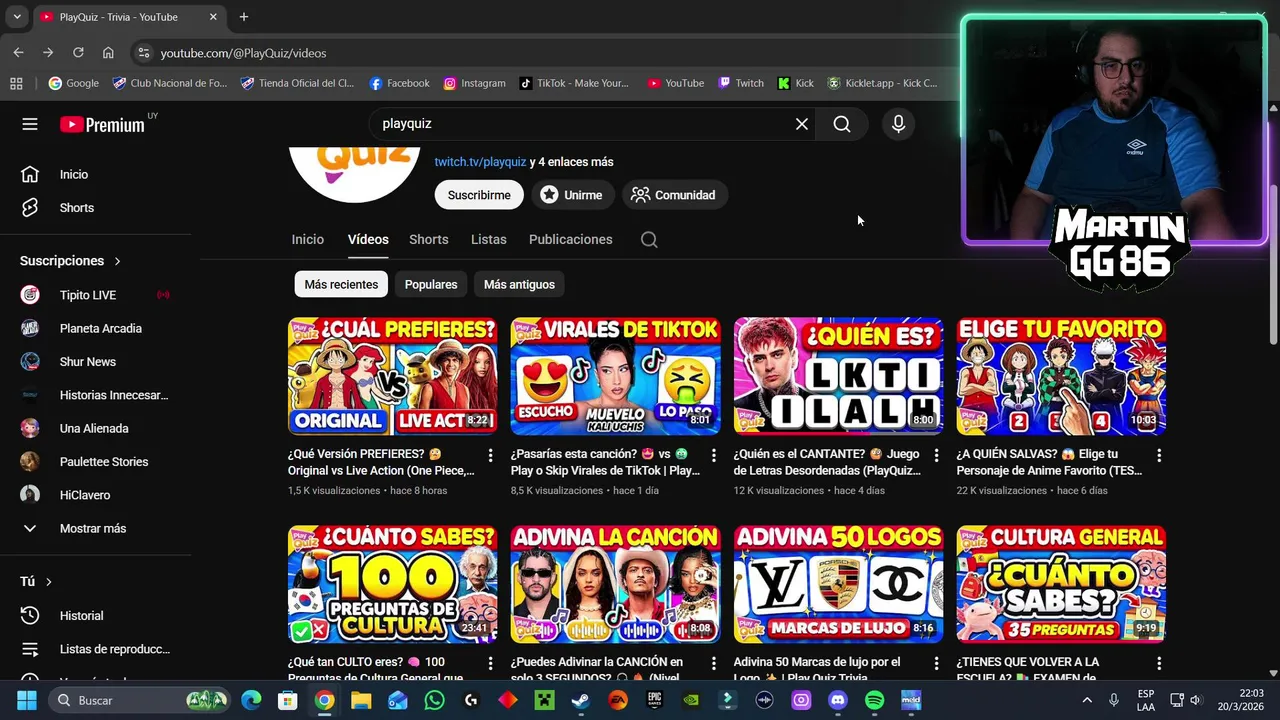
Task: Open the twitch.tv/playquiz link
Action: pyautogui.click(x=480, y=162)
